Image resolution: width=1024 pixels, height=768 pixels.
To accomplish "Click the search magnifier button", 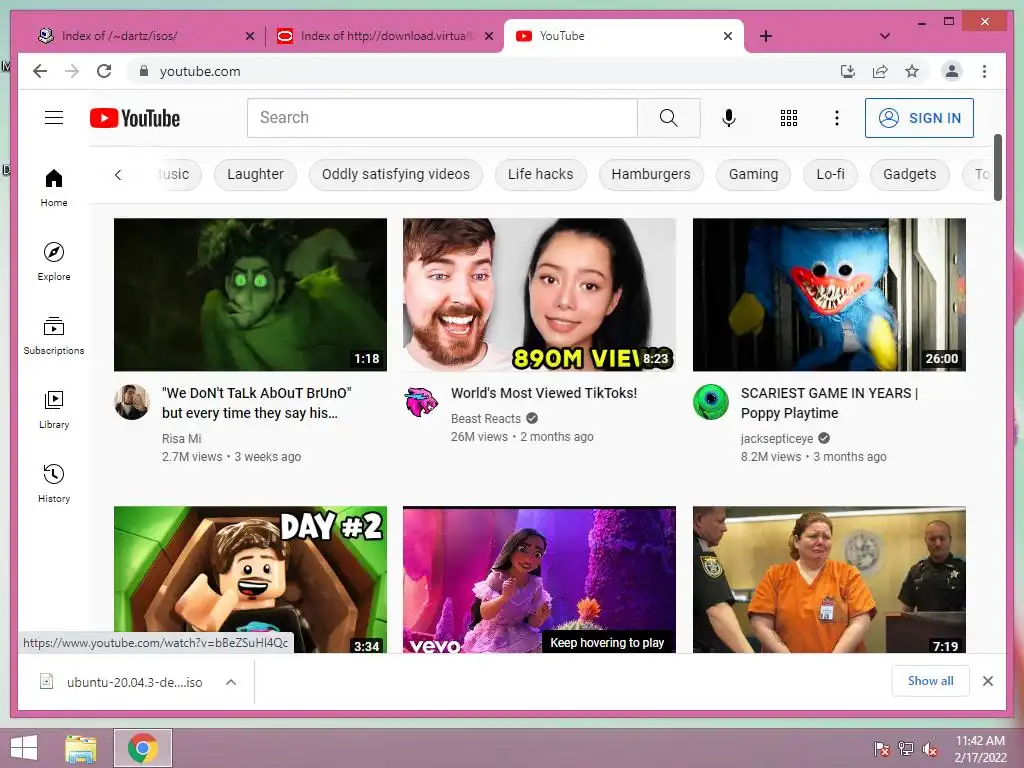I will [668, 118].
